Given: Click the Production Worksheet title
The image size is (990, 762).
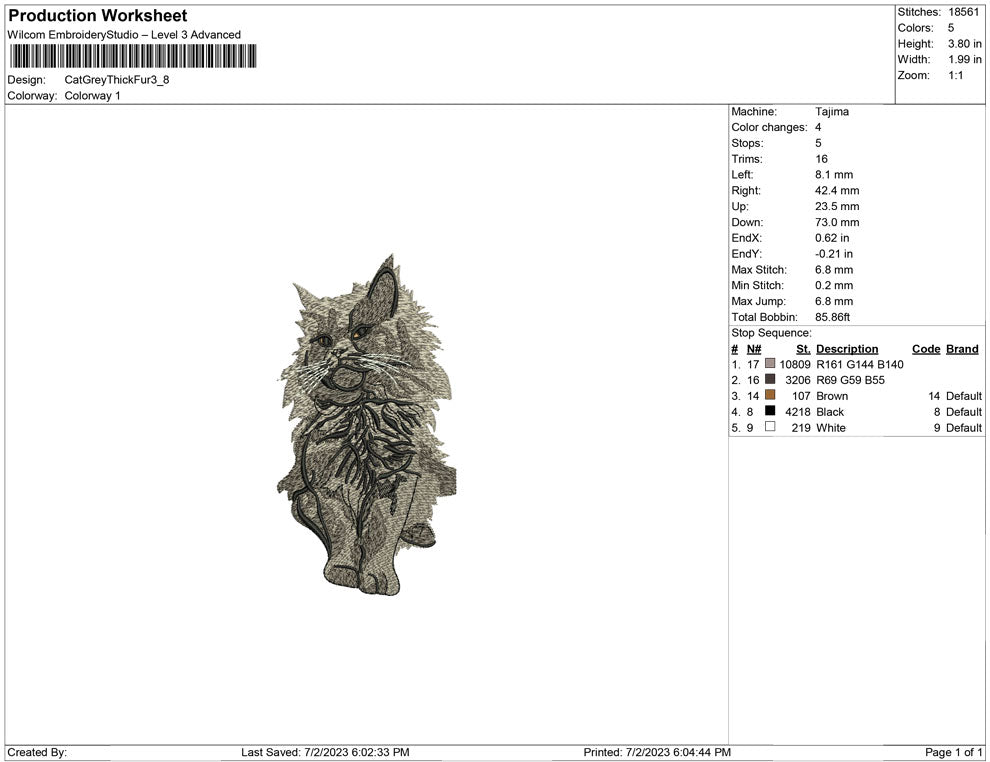Looking at the screenshot, I should coord(96,15).
